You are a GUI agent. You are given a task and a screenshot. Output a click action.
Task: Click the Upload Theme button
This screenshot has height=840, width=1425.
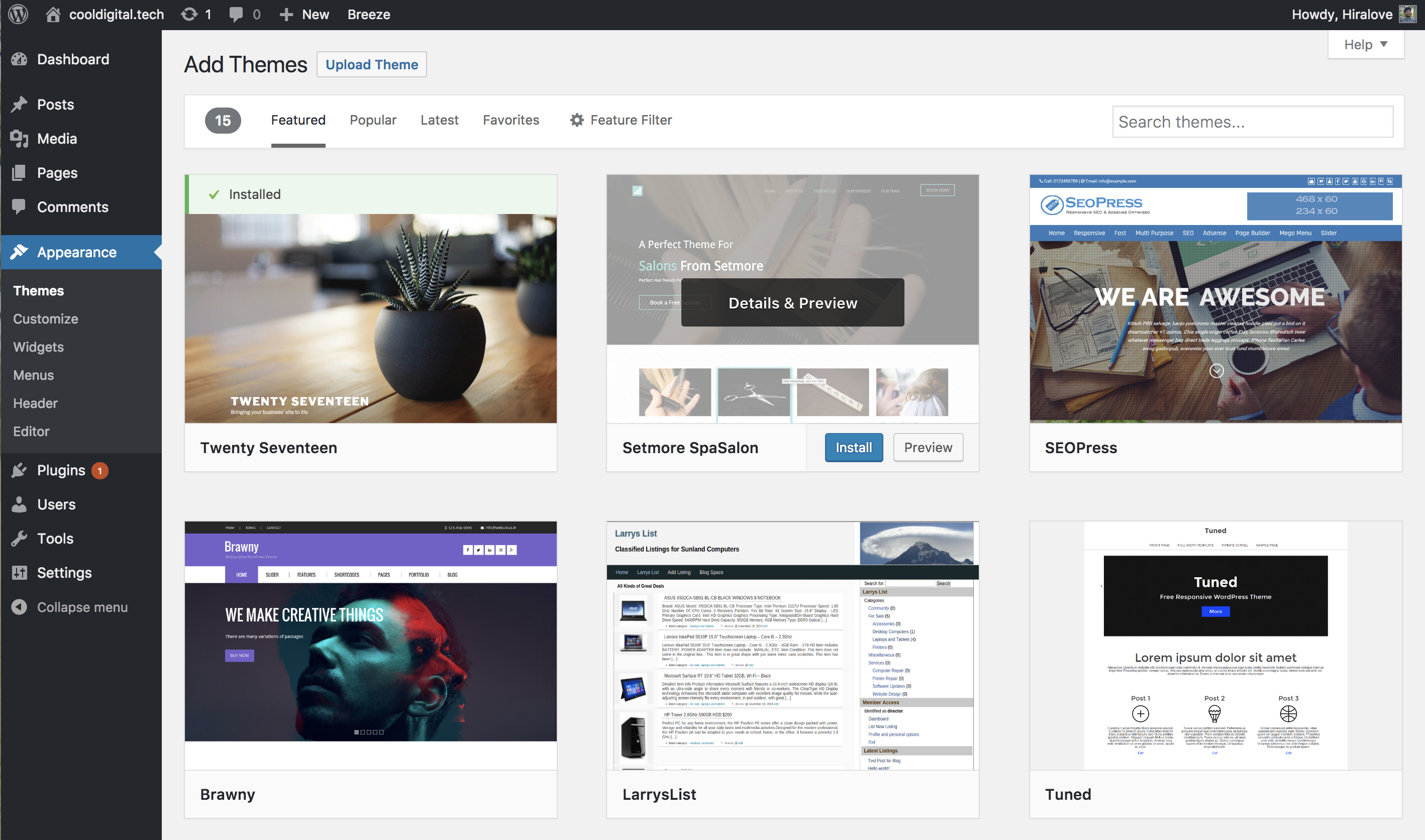coord(371,64)
